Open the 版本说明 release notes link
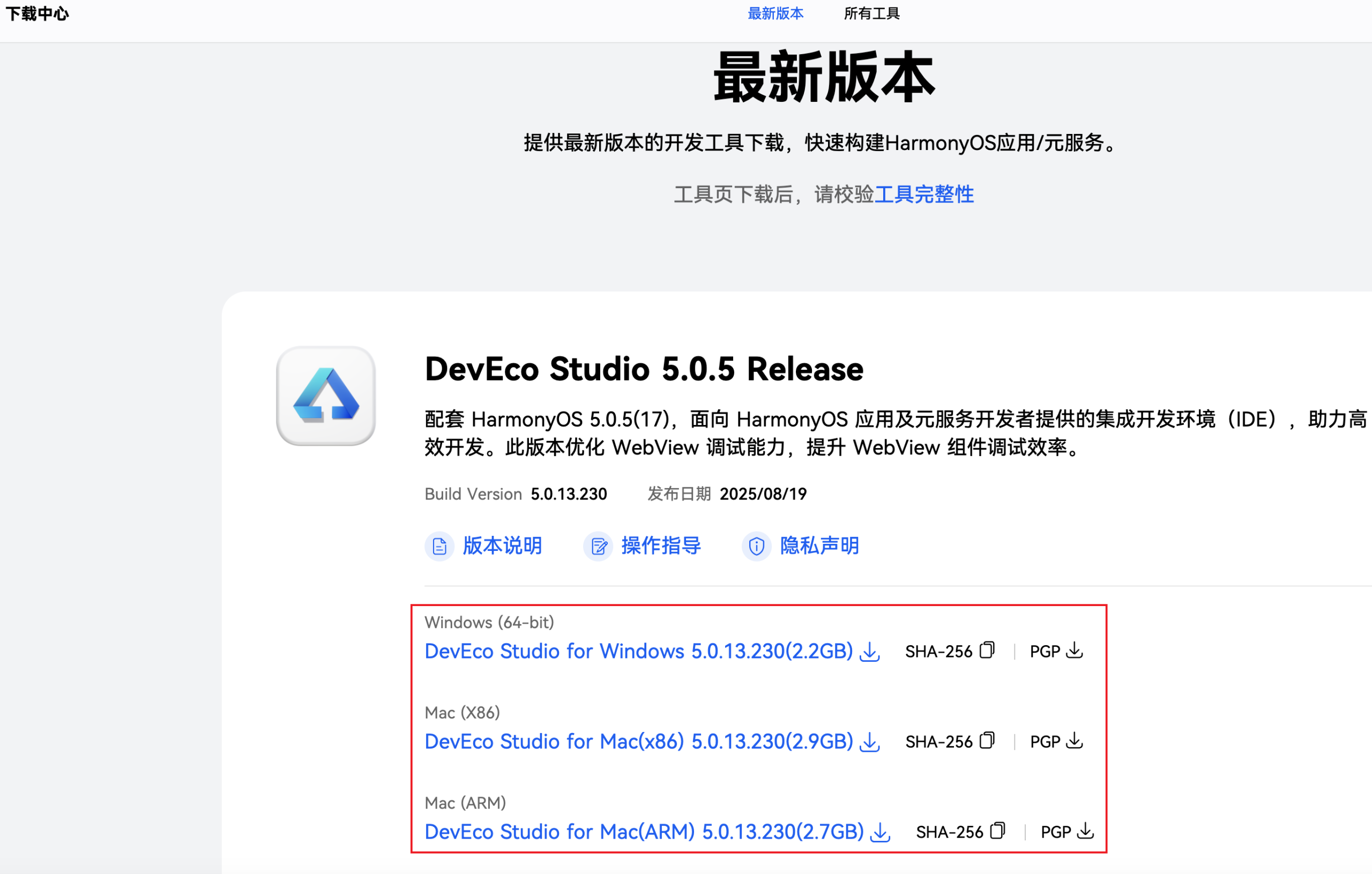 502,546
